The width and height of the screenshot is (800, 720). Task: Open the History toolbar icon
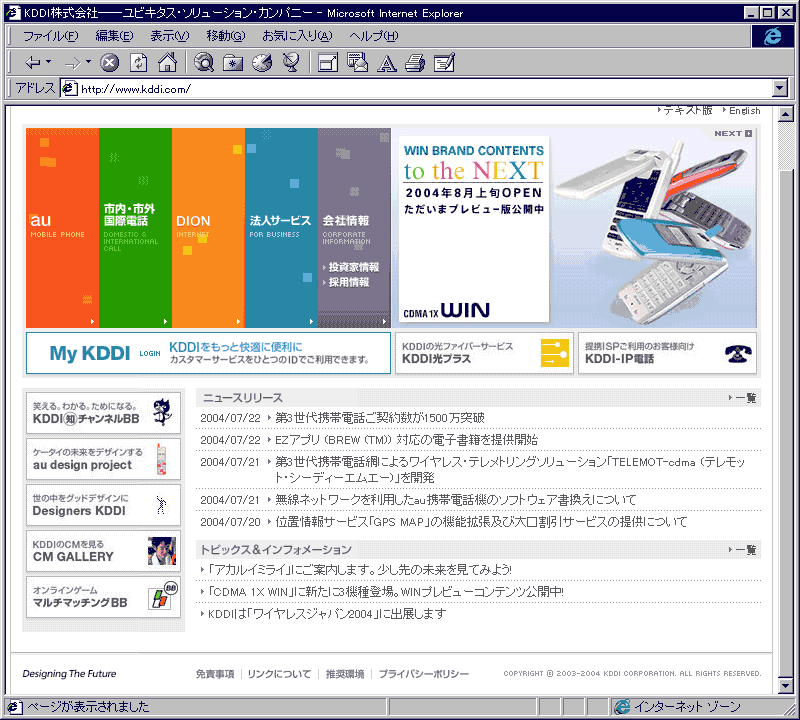[x=262, y=63]
